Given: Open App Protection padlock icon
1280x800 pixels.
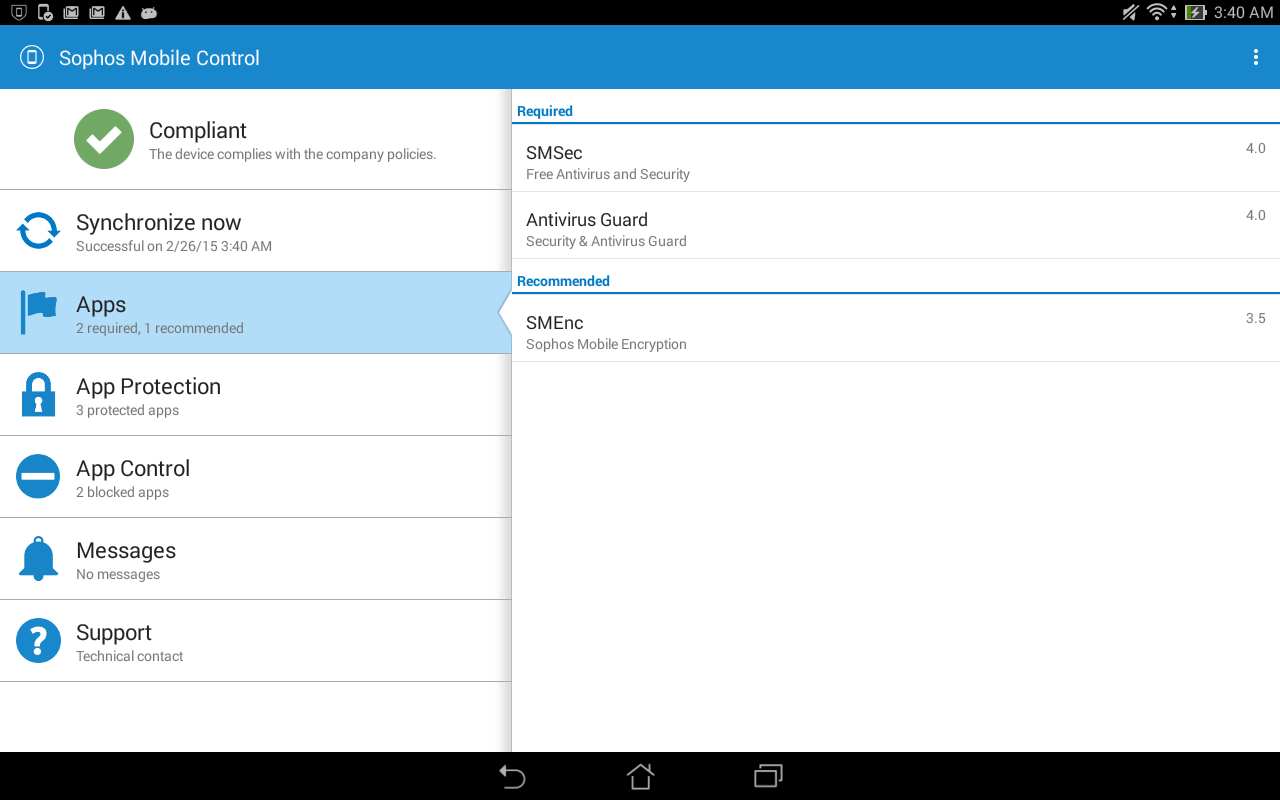Looking at the screenshot, I should click(x=38, y=395).
